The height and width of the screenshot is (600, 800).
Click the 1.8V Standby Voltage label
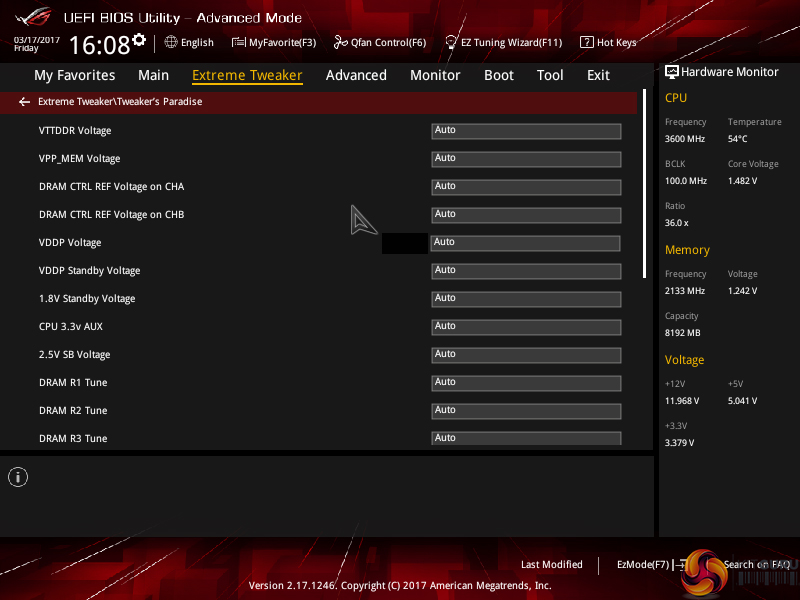pyautogui.click(x=87, y=298)
